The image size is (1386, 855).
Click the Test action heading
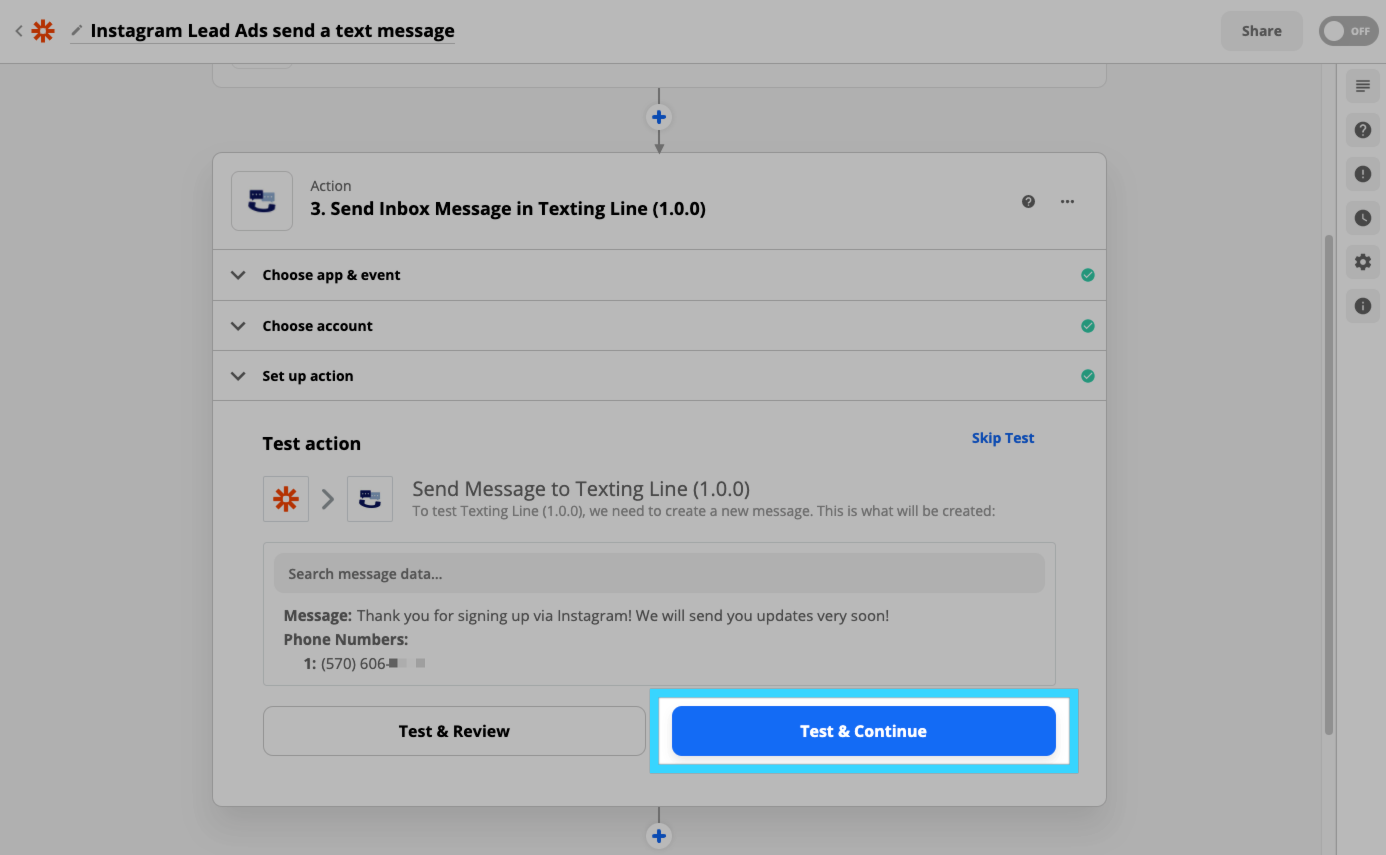[312, 443]
